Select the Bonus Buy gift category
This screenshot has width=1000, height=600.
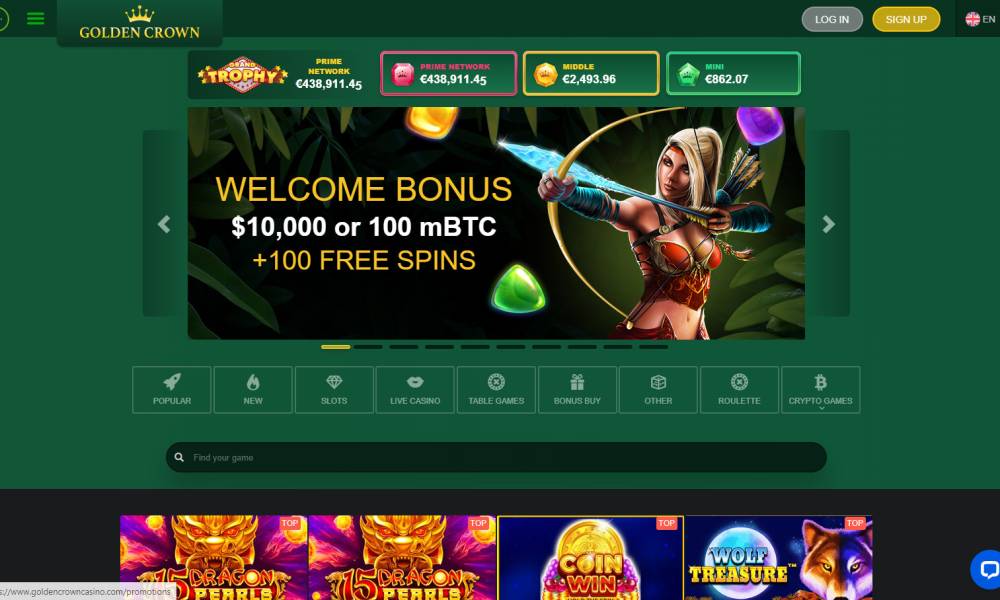577,390
